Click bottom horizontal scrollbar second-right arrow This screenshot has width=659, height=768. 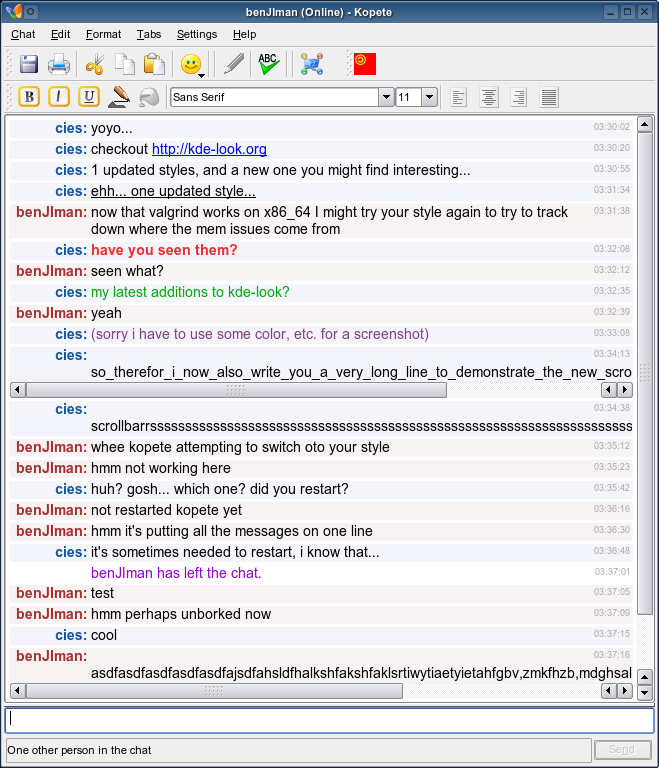609,691
